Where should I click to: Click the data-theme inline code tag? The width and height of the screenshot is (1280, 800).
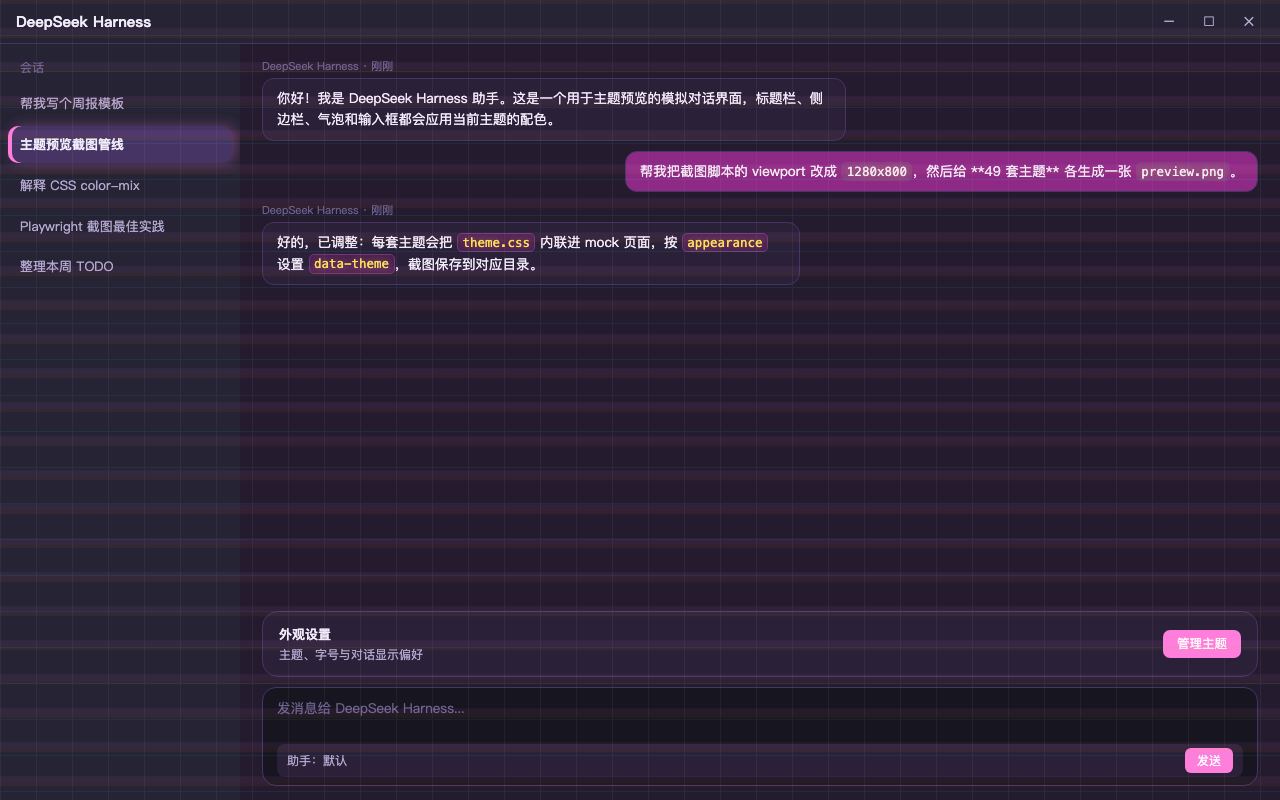pos(351,264)
